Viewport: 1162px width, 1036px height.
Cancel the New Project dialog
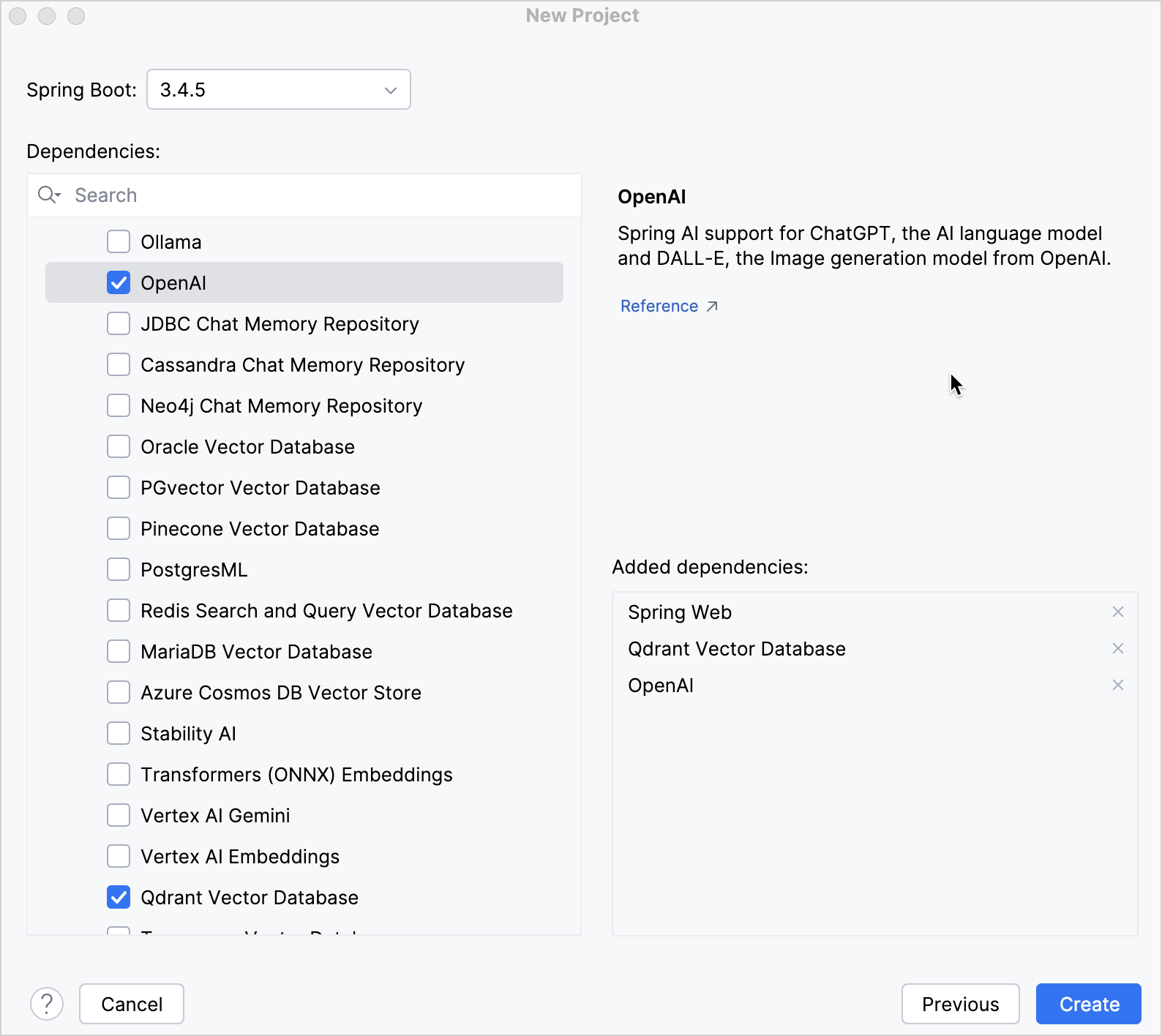pyautogui.click(x=132, y=1004)
